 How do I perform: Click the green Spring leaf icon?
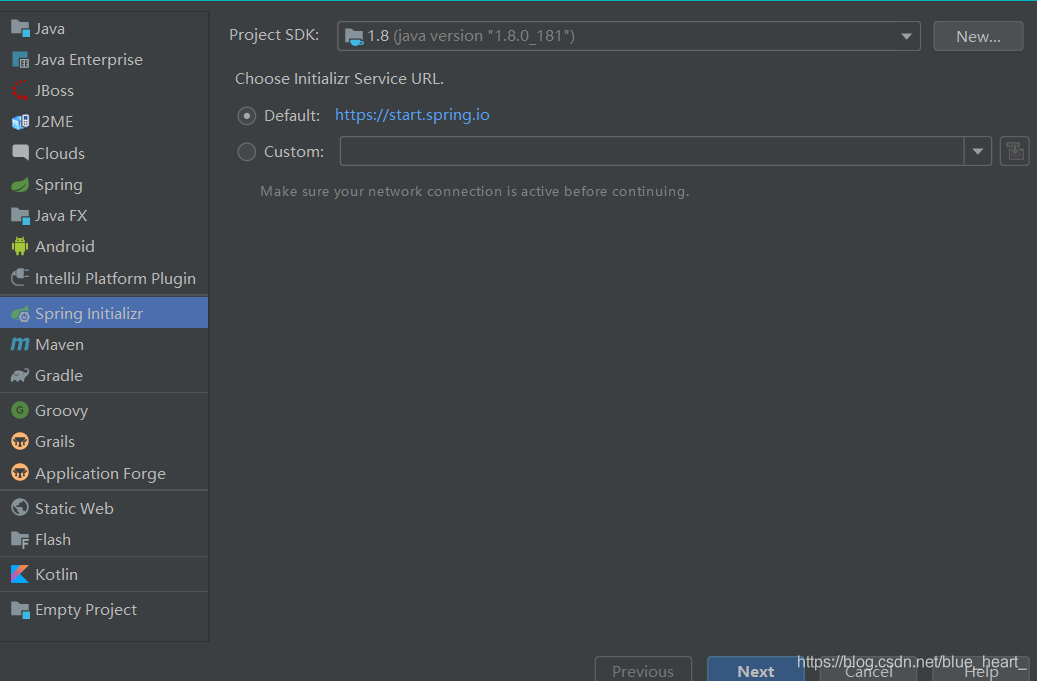[x=21, y=184]
